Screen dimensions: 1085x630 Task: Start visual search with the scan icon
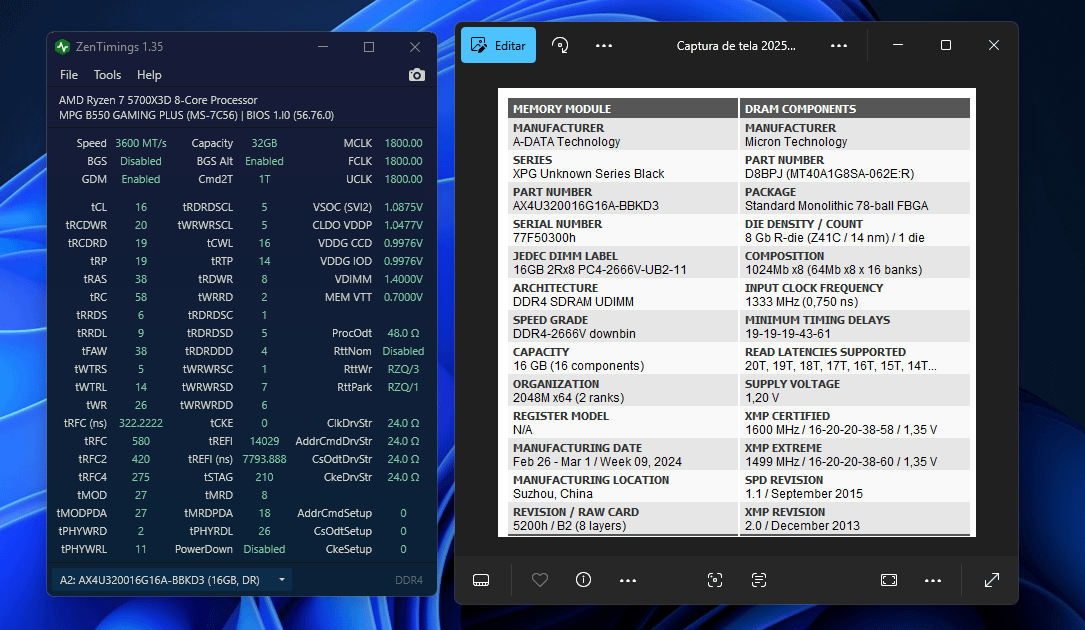coord(715,580)
